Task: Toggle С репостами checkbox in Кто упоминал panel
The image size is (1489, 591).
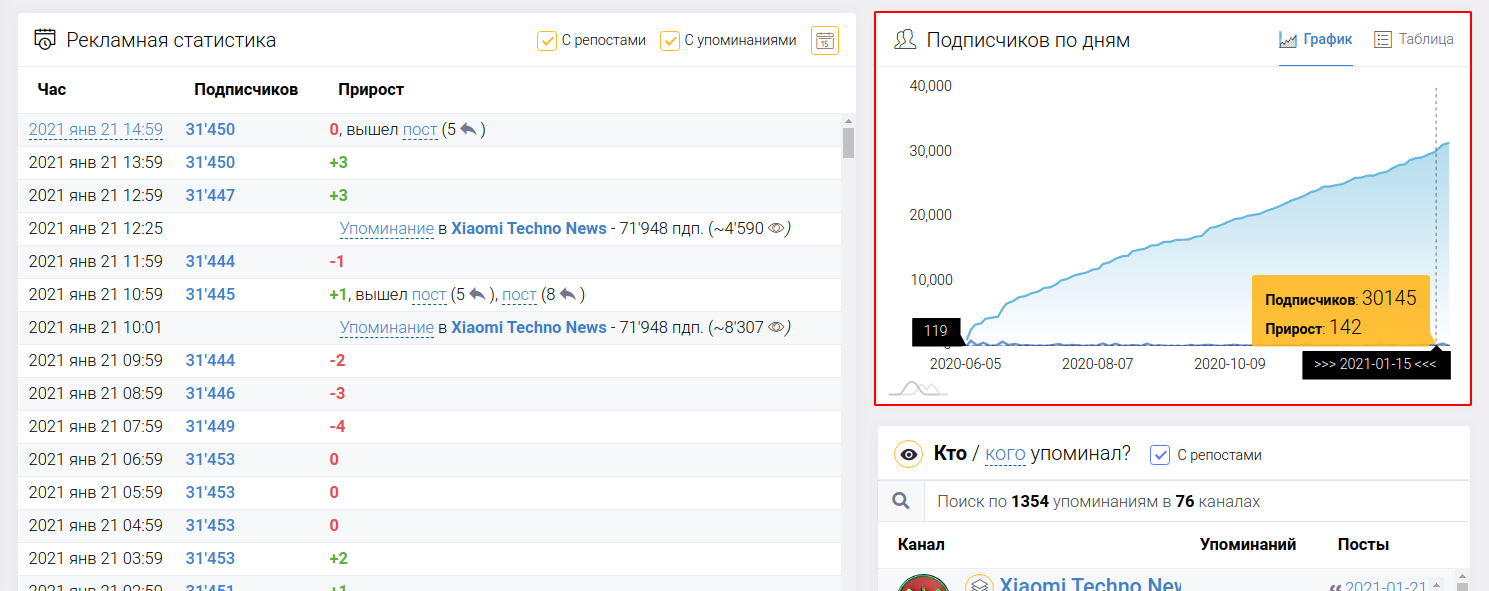Action: (1160, 454)
